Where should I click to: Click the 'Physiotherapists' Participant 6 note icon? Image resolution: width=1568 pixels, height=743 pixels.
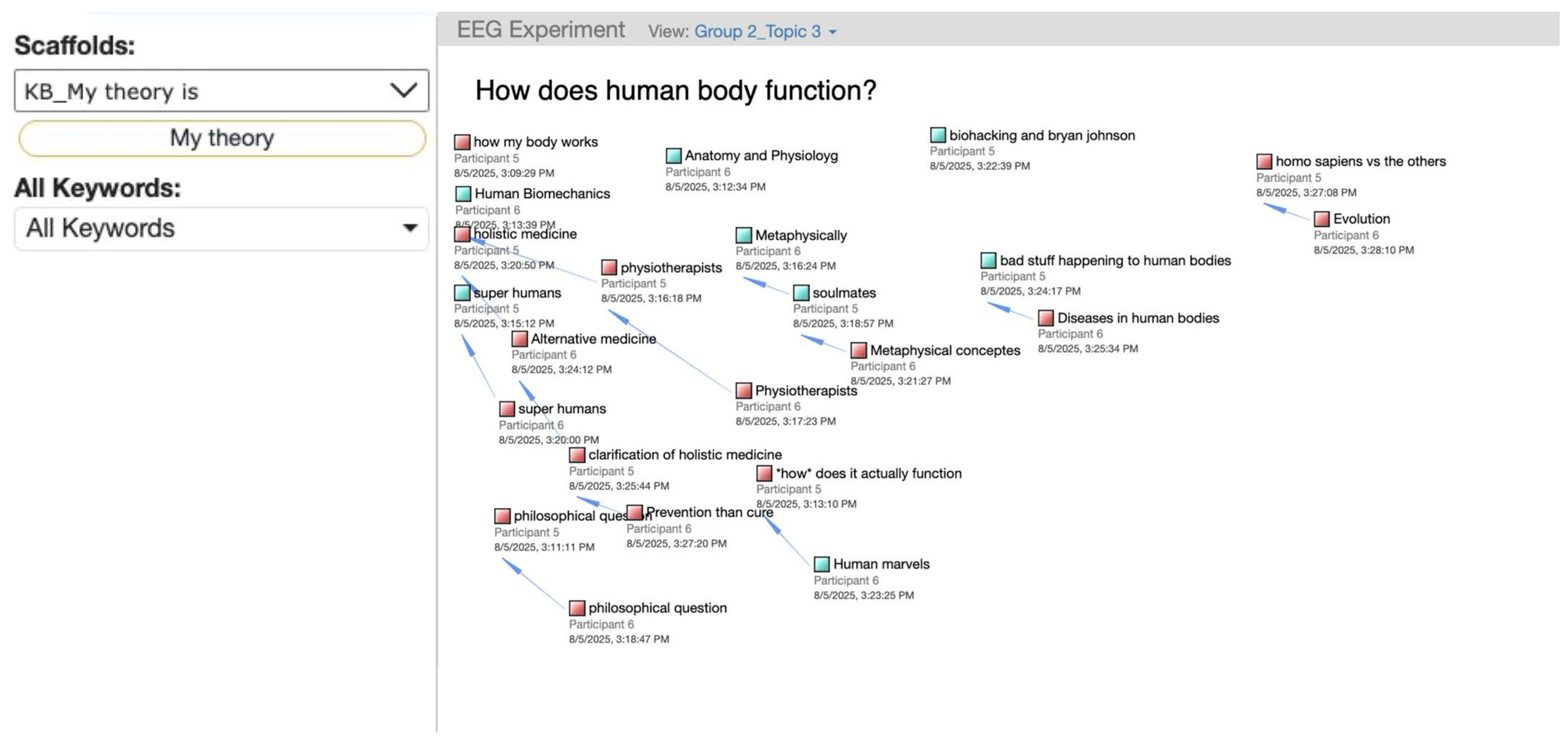[743, 390]
